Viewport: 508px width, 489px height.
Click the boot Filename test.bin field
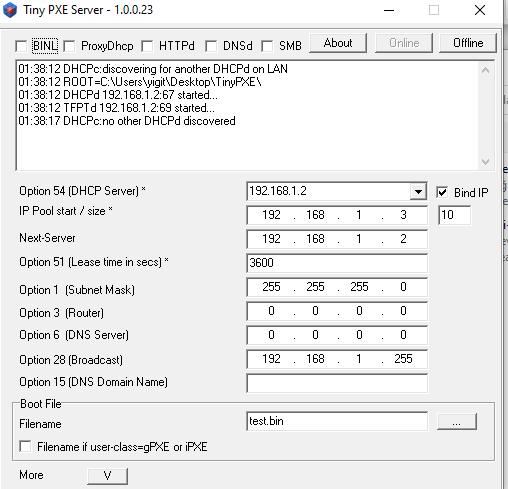click(x=337, y=421)
